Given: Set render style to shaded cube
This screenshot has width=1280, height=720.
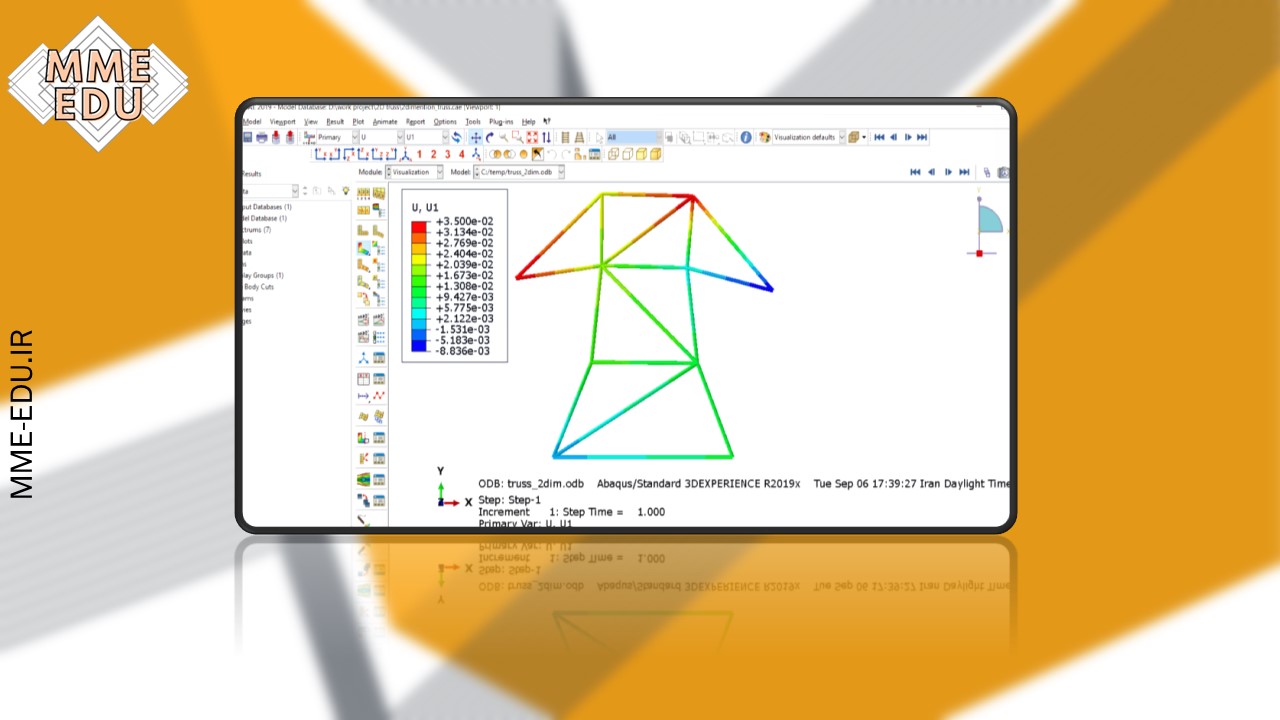Looking at the screenshot, I should (656, 155).
